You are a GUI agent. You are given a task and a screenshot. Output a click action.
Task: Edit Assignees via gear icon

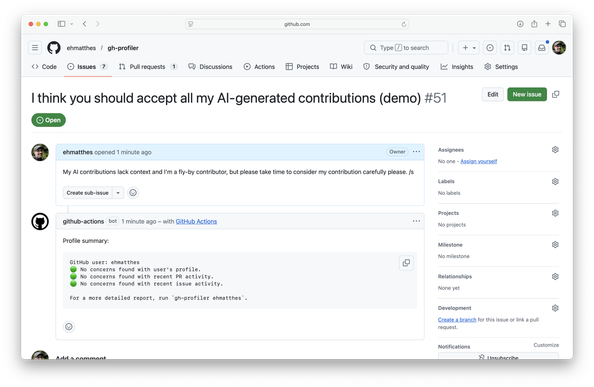[555, 150]
